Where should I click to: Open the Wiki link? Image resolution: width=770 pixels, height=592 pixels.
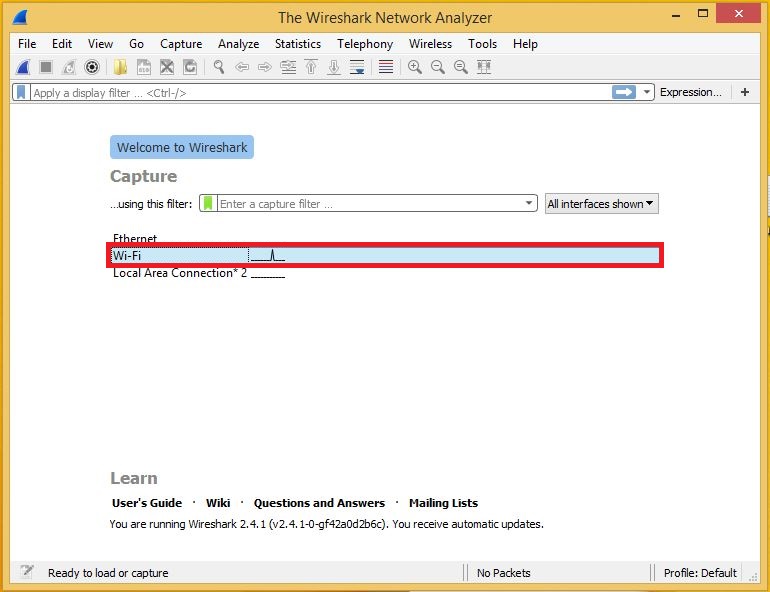click(x=218, y=503)
